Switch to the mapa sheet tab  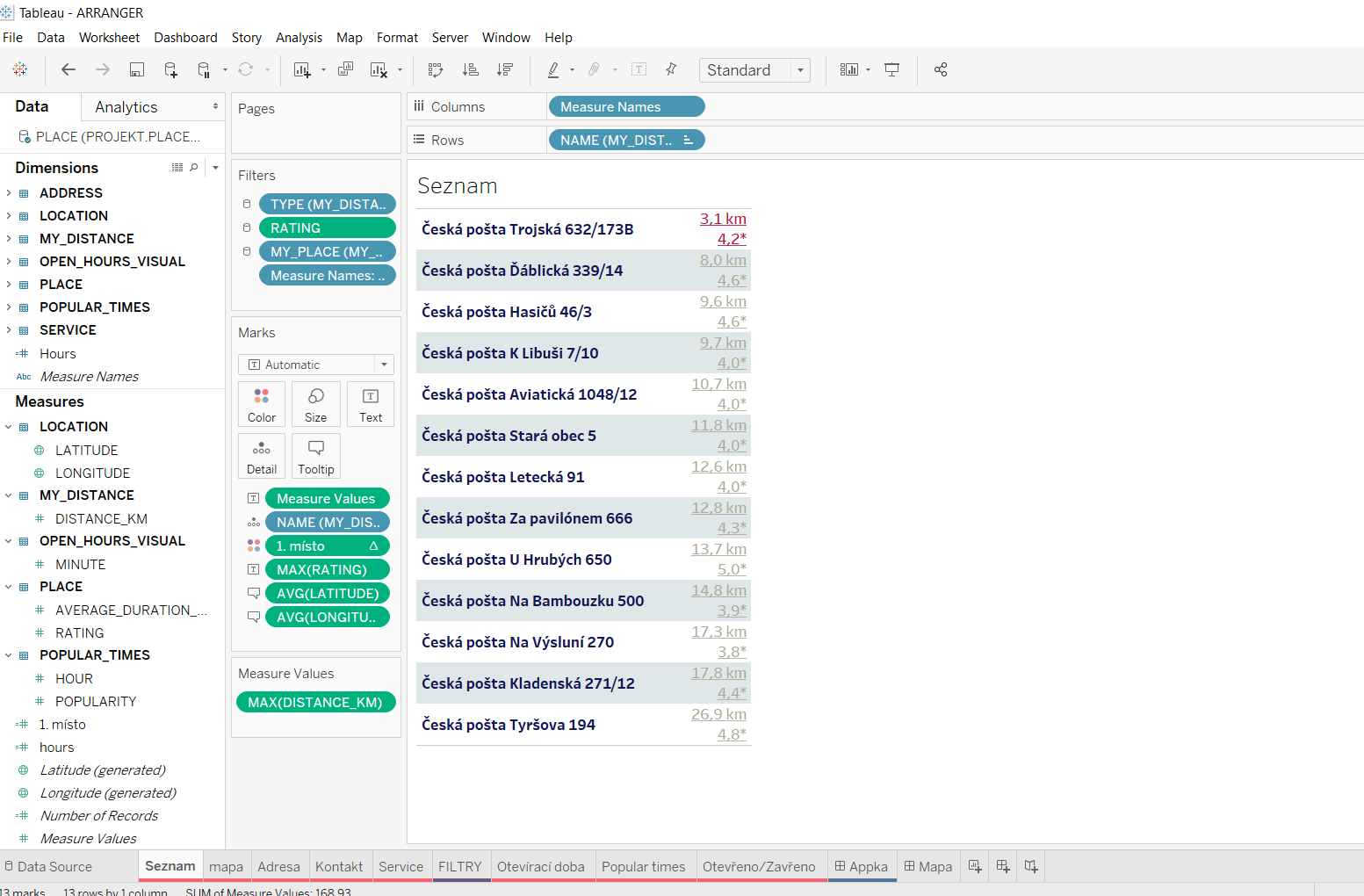(227, 866)
